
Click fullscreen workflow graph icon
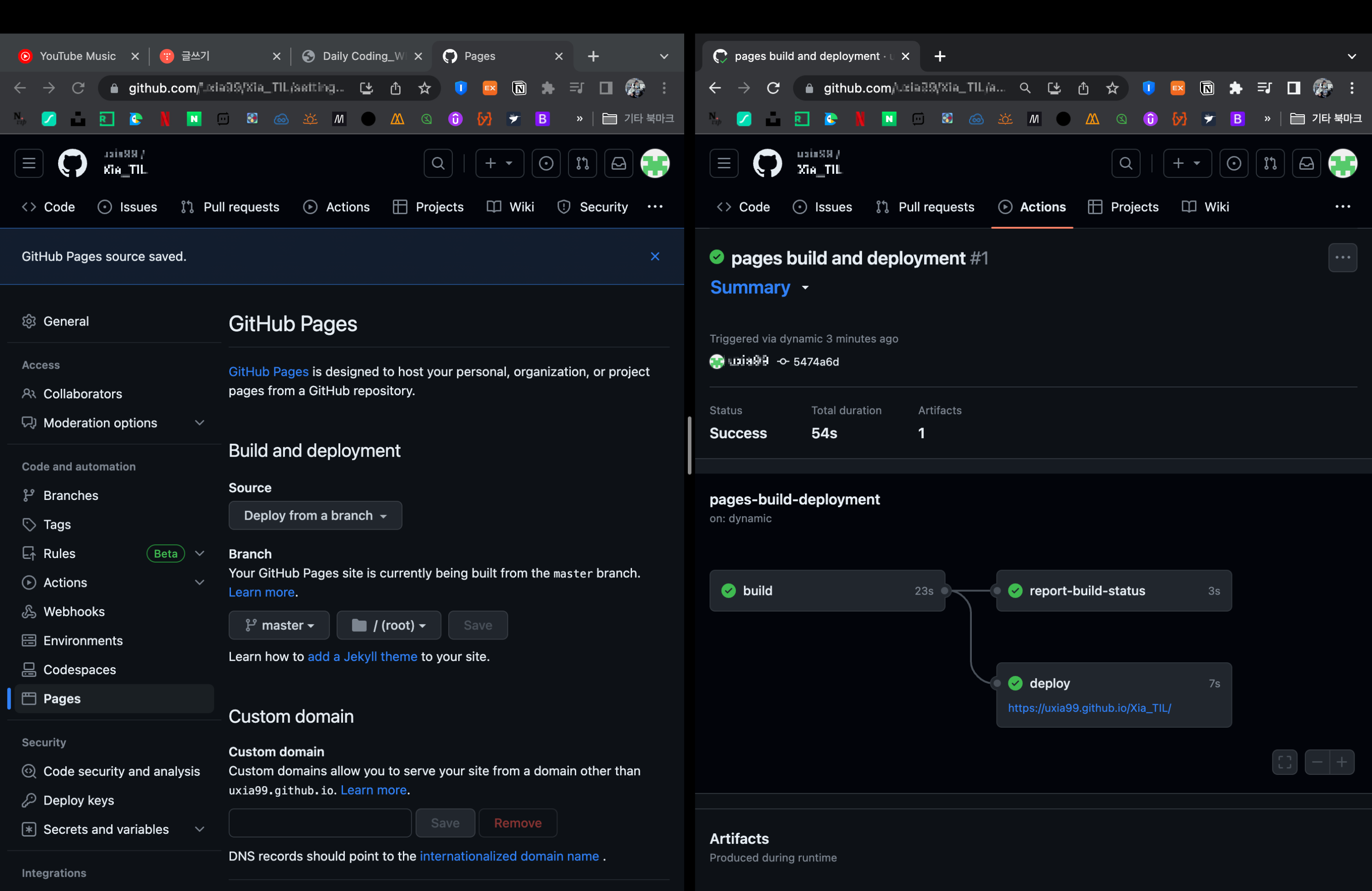click(1284, 762)
